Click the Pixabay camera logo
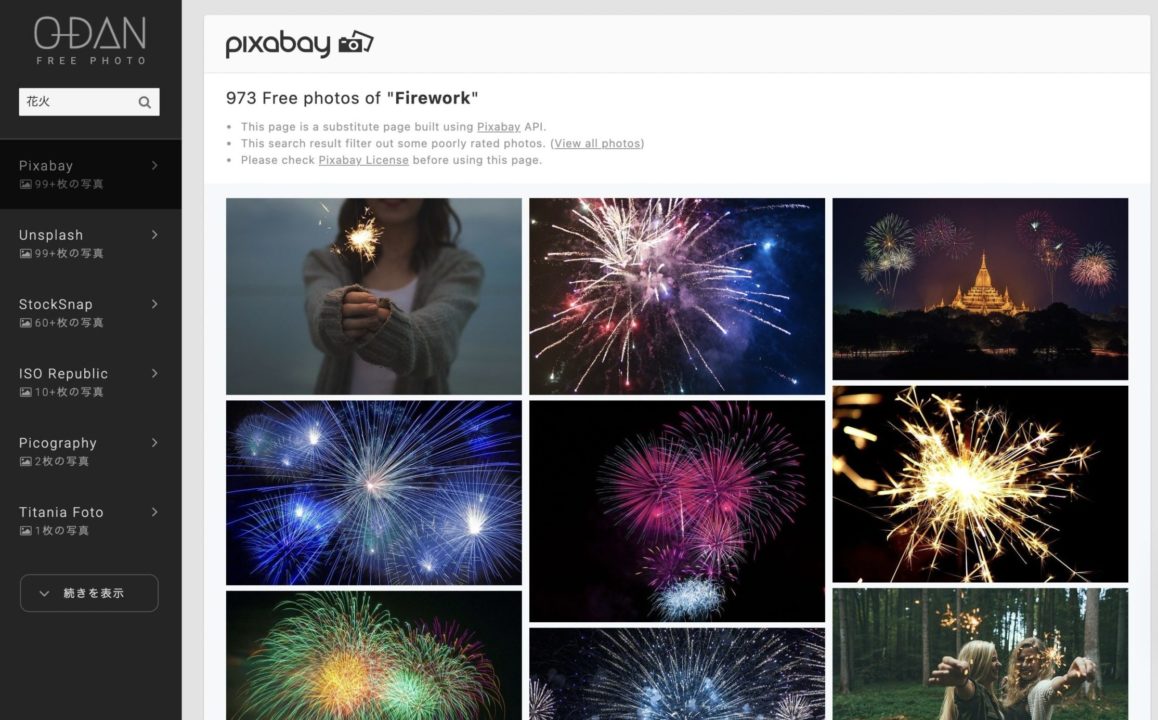Viewport: 1158px width, 720px height. point(300,44)
